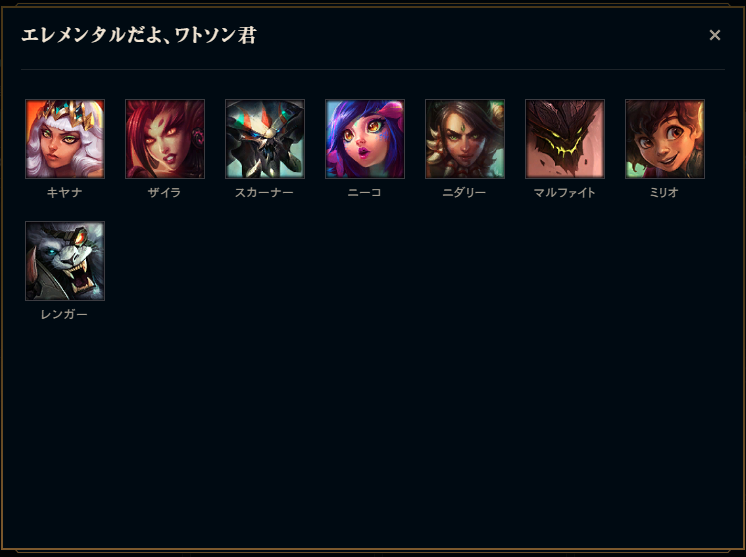Click the ザイラ name label
The width and height of the screenshot is (746, 557).
click(165, 193)
